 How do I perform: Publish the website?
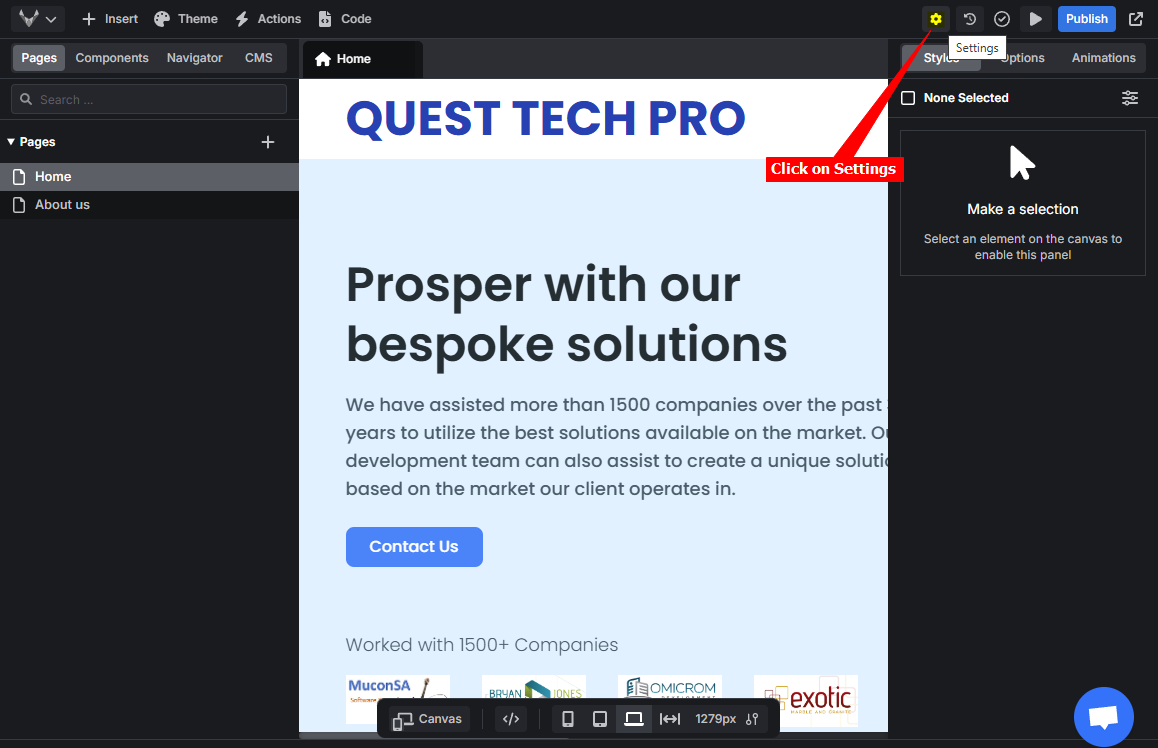coord(1086,19)
